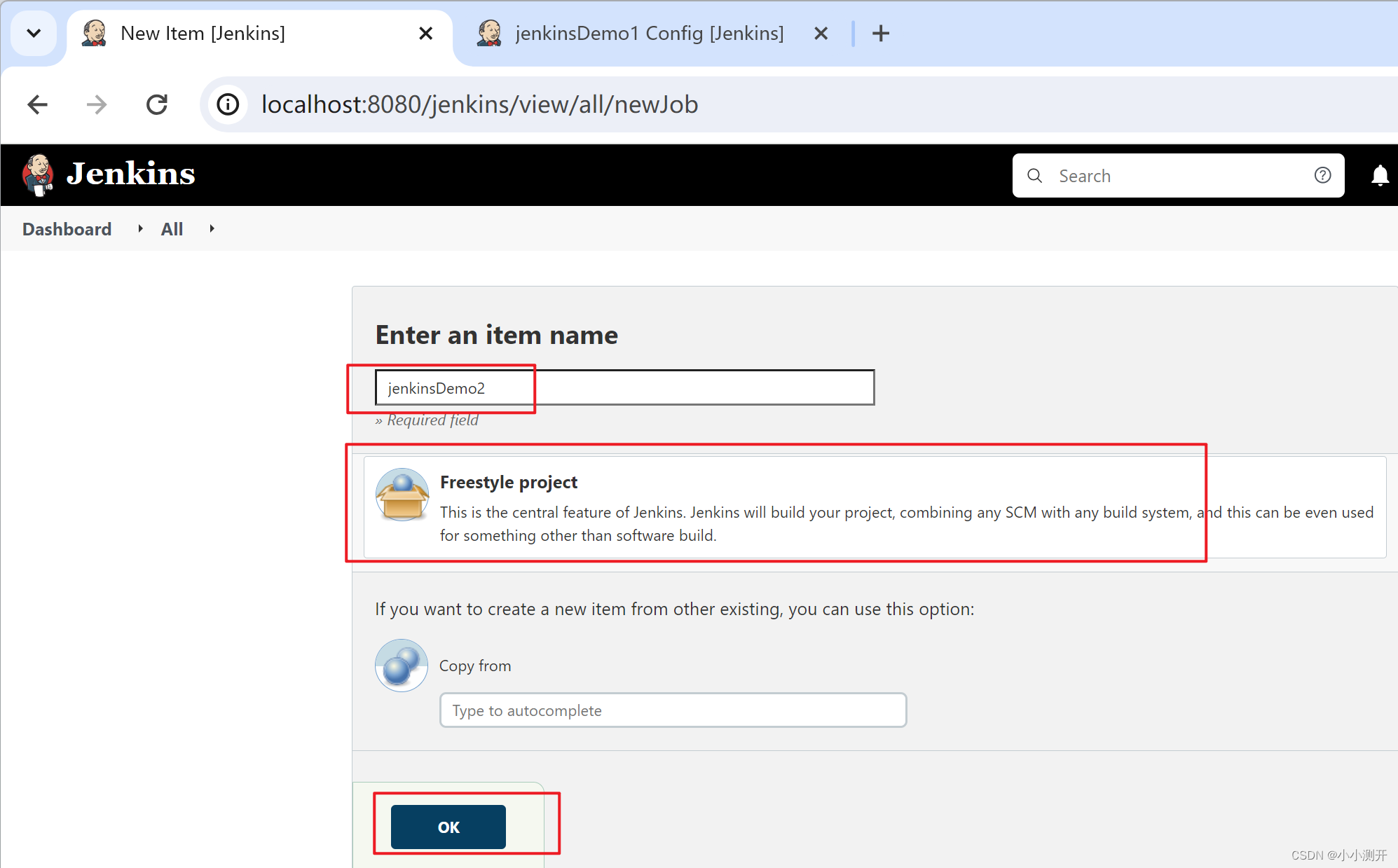Screen dimensions: 1398x868
Task: Click the Freestyle project box icon
Action: tap(402, 495)
